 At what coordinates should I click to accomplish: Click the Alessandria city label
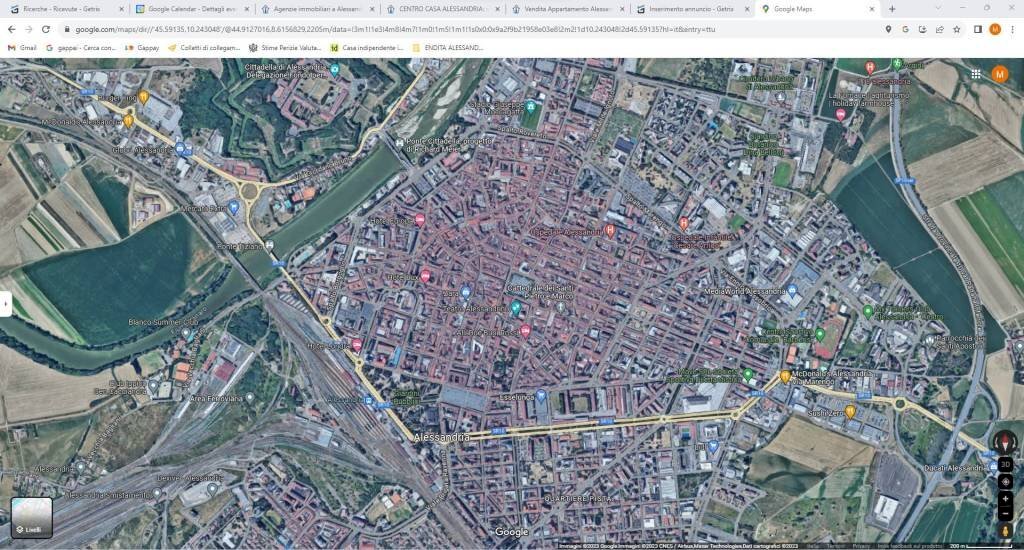441,437
